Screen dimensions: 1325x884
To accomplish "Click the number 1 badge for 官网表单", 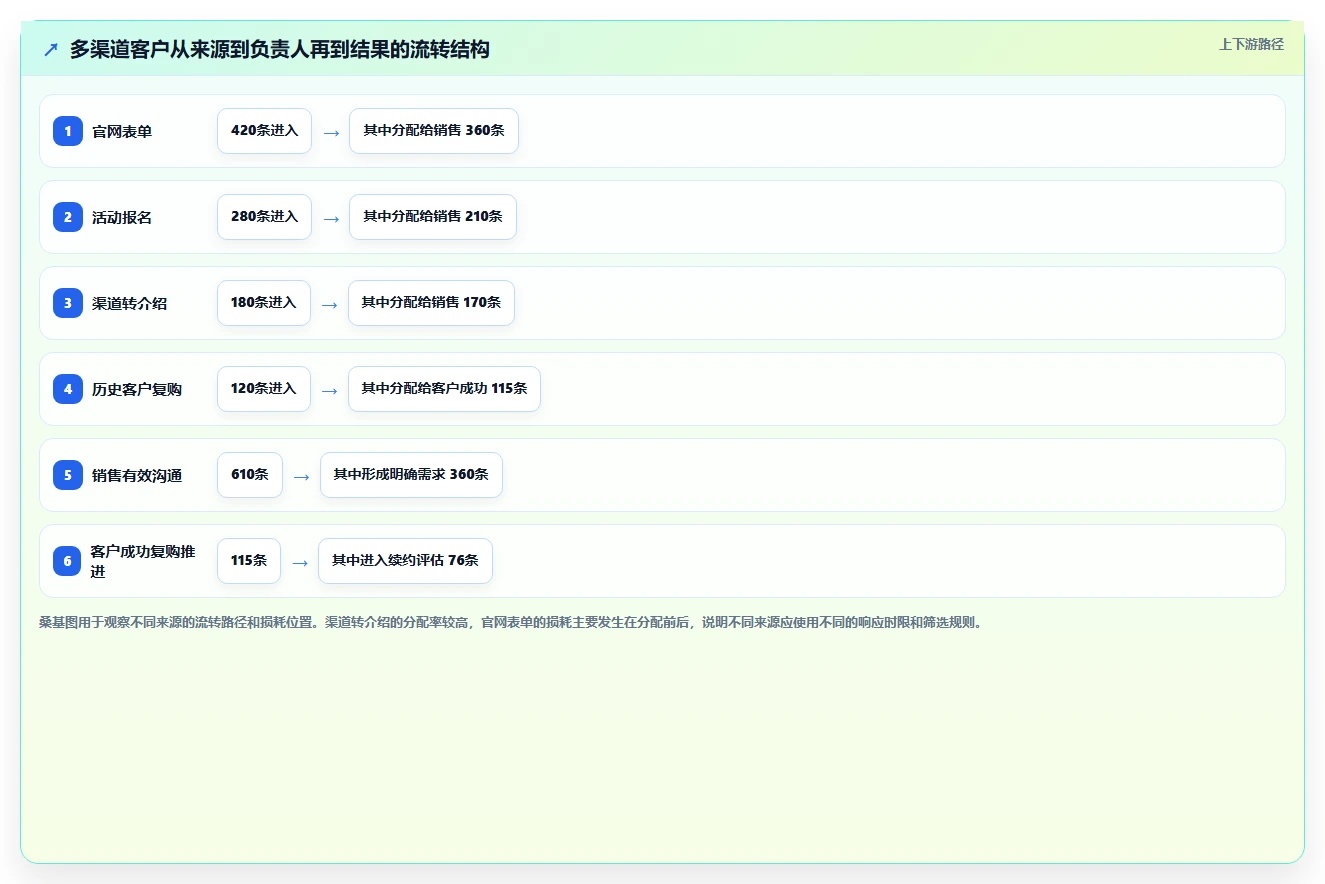I will pyautogui.click(x=68, y=131).
